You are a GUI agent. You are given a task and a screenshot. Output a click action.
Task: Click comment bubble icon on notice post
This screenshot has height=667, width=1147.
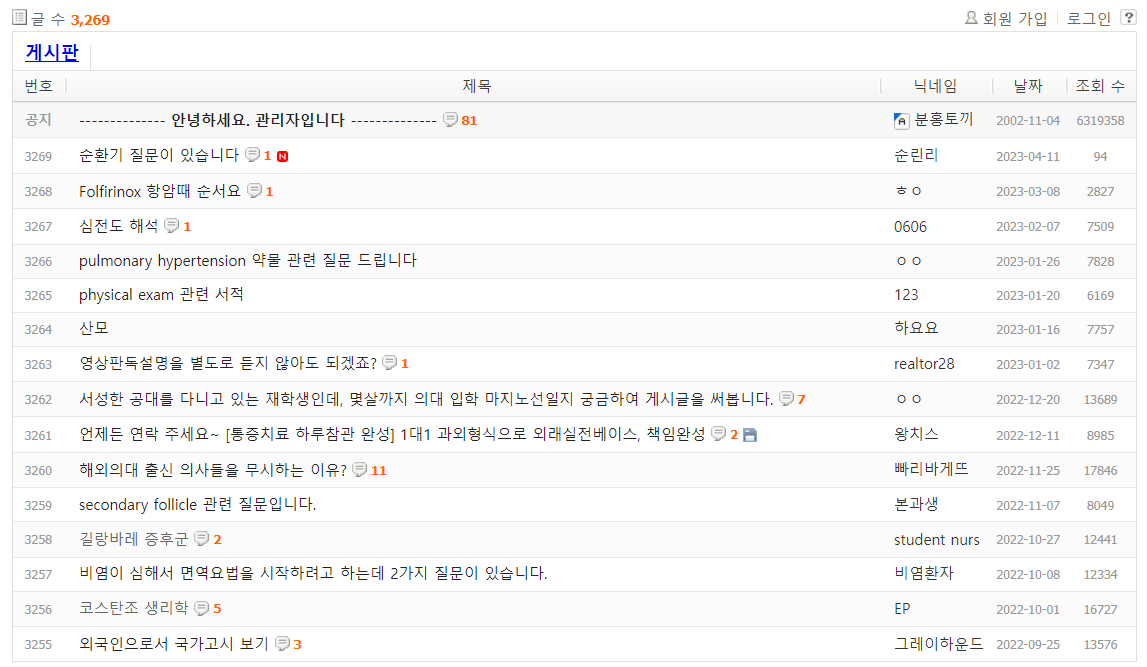pyautogui.click(x=451, y=119)
